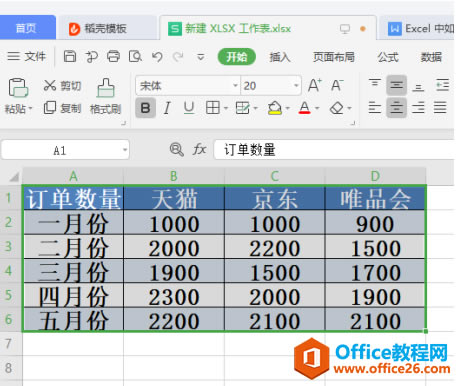Switch to the 插入 Insert tab
Viewport: 457px width, 386px height.
(280, 57)
